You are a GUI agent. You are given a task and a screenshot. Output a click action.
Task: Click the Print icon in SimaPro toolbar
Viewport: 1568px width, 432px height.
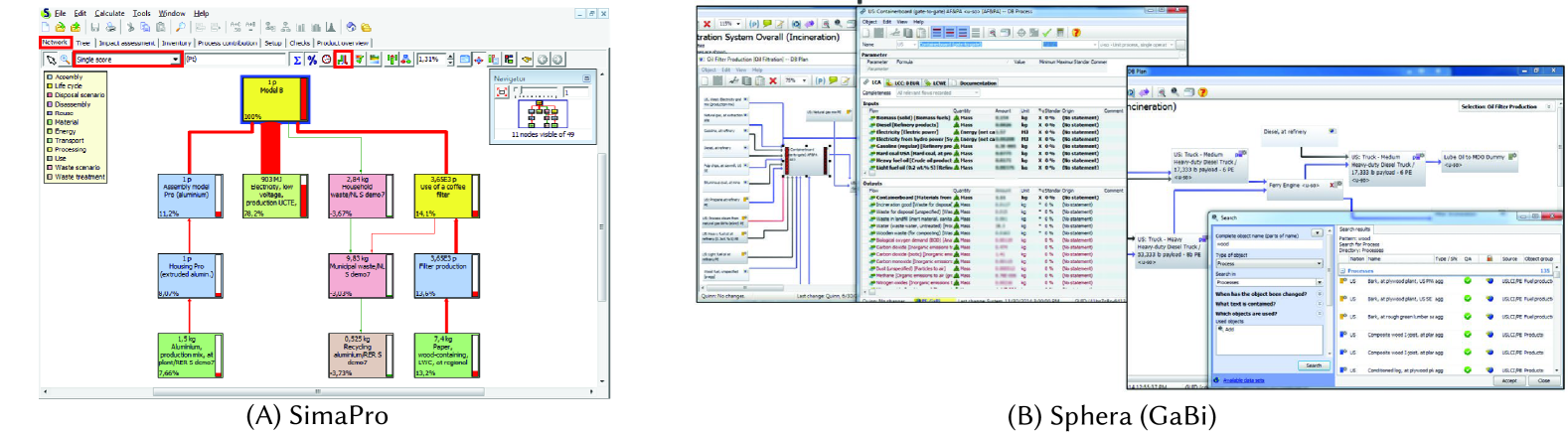click(110, 27)
